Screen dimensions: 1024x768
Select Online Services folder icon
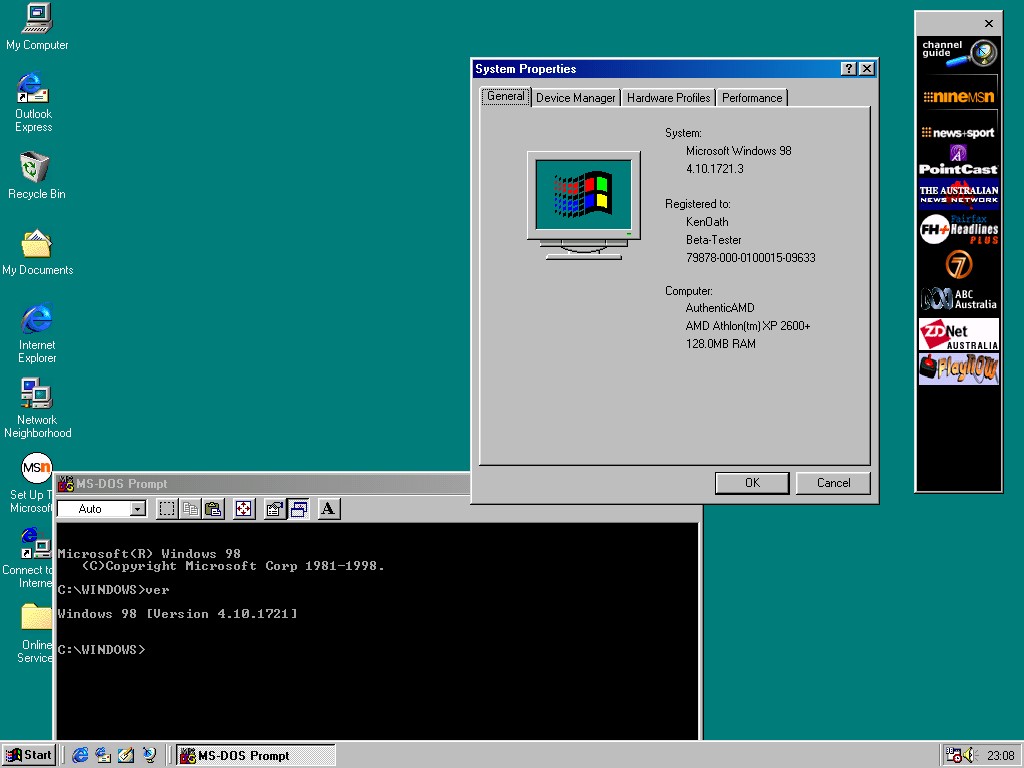tap(36, 616)
